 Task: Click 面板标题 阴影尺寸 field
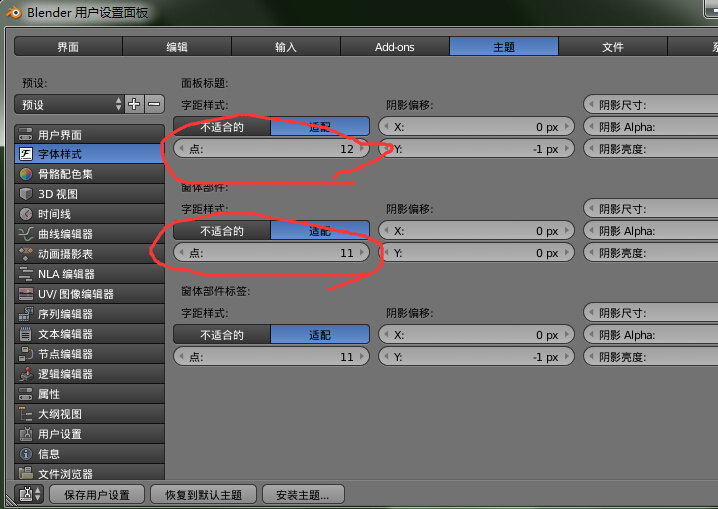[x=651, y=105]
